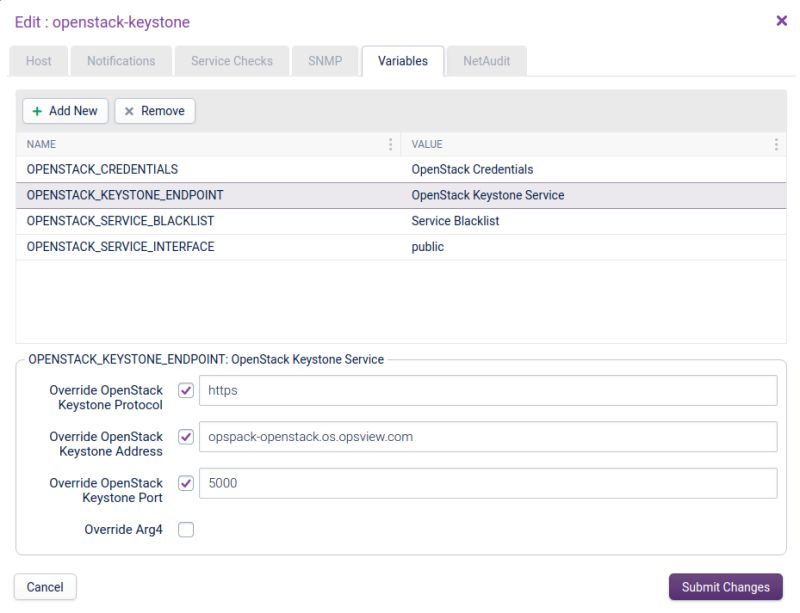Image resolution: width=800 pixels, height=613 pixels.
Task: Focus the Keystone Port input field
Action: point(488,483)
